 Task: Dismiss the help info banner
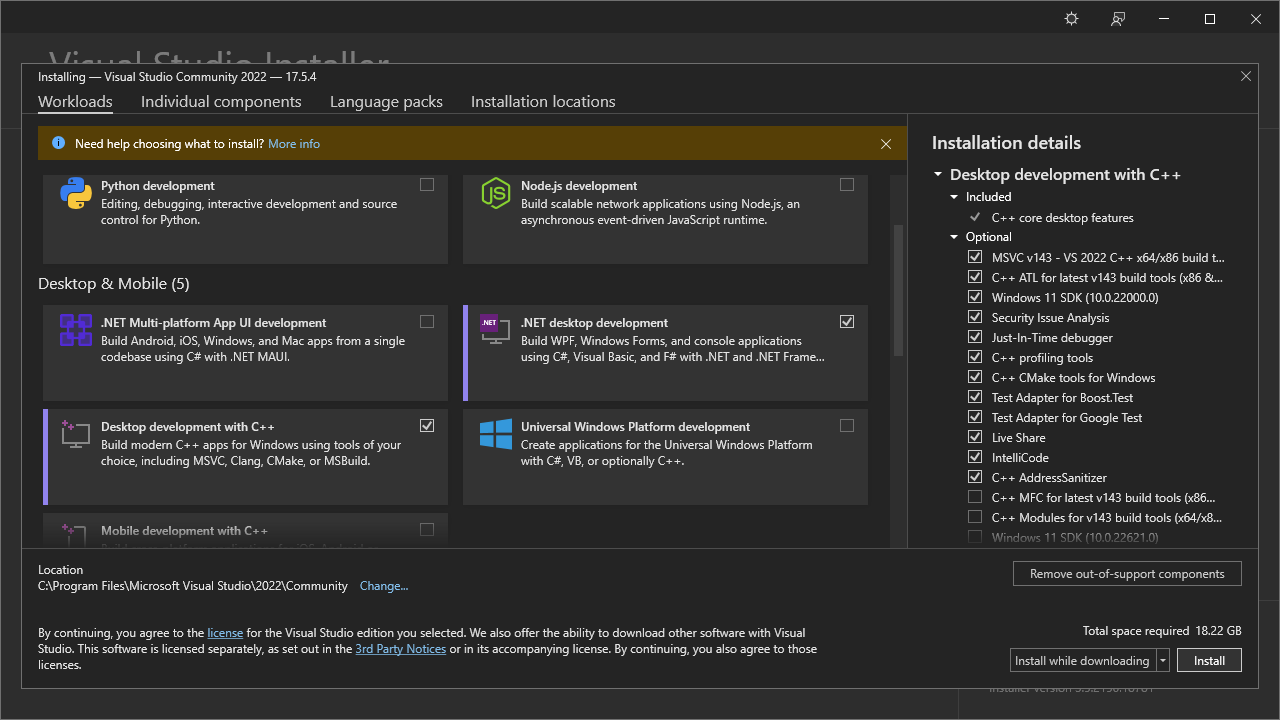(x=886, y=144)
